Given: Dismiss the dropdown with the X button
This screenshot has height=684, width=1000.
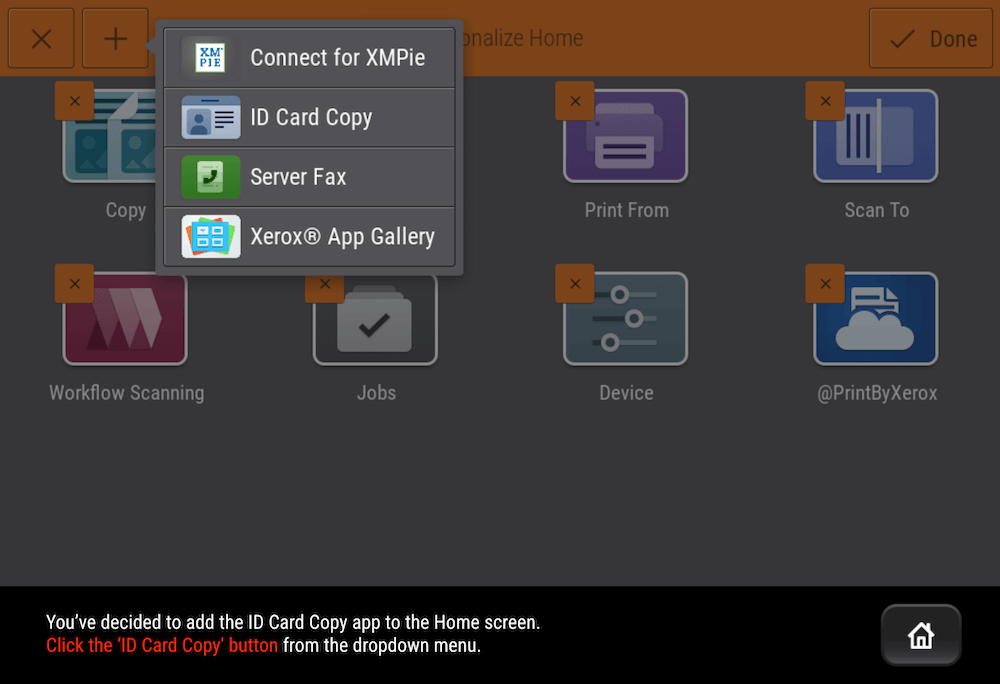Looking at the screenshot, I should click(x=40, y=38).
